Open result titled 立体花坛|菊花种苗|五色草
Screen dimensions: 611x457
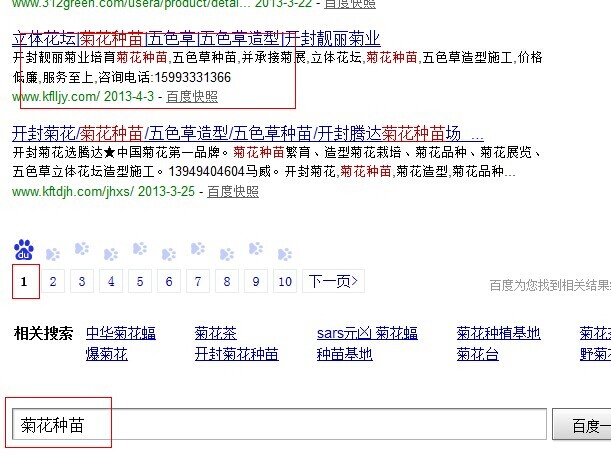[196, 39]
